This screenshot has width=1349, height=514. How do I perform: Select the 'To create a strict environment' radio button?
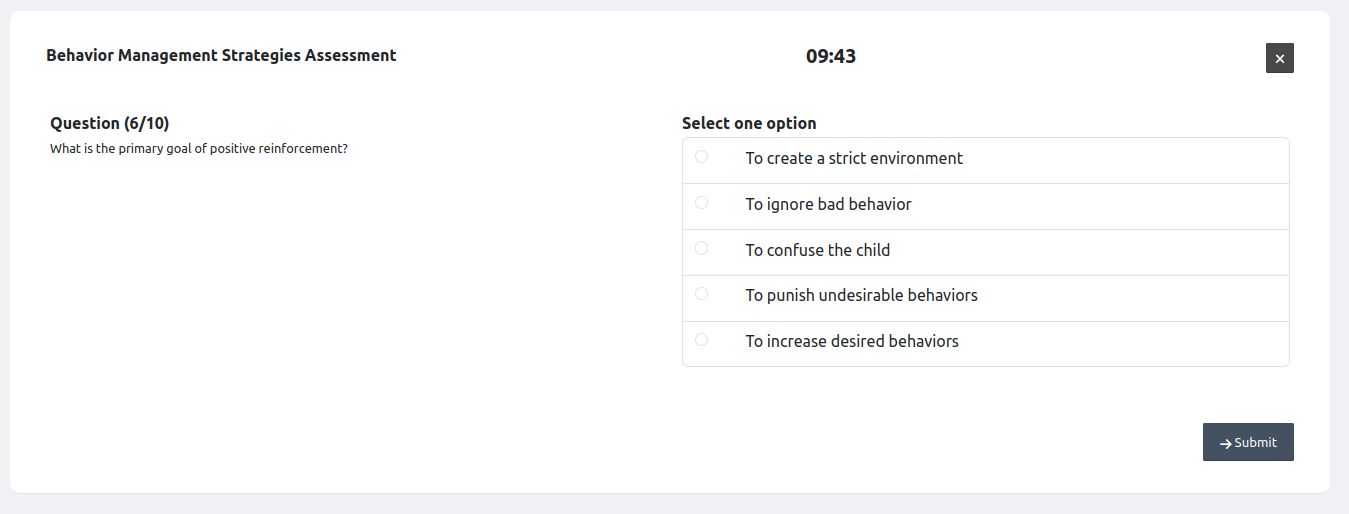coord(701,157)
